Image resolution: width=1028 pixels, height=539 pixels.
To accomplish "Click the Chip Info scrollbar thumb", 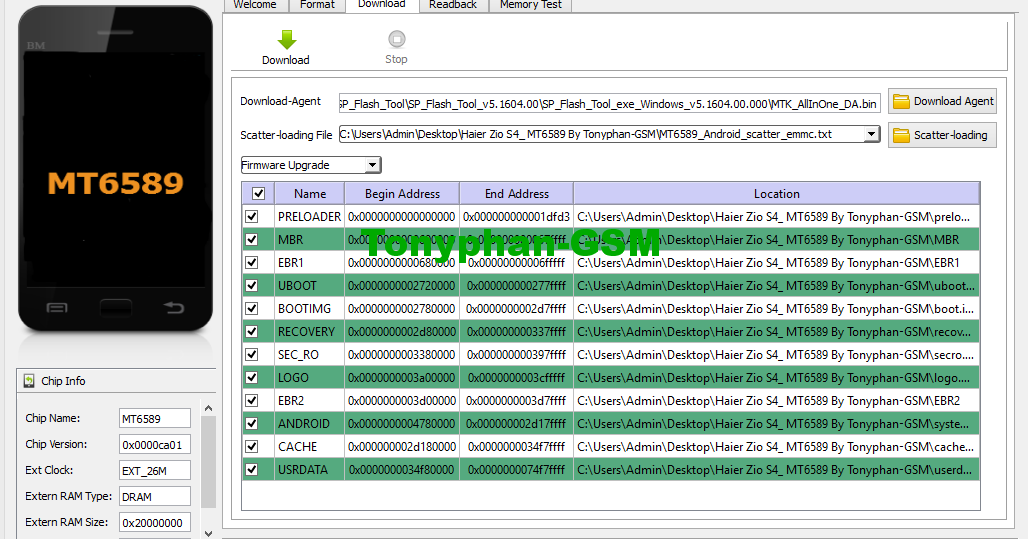I will 208,462.
